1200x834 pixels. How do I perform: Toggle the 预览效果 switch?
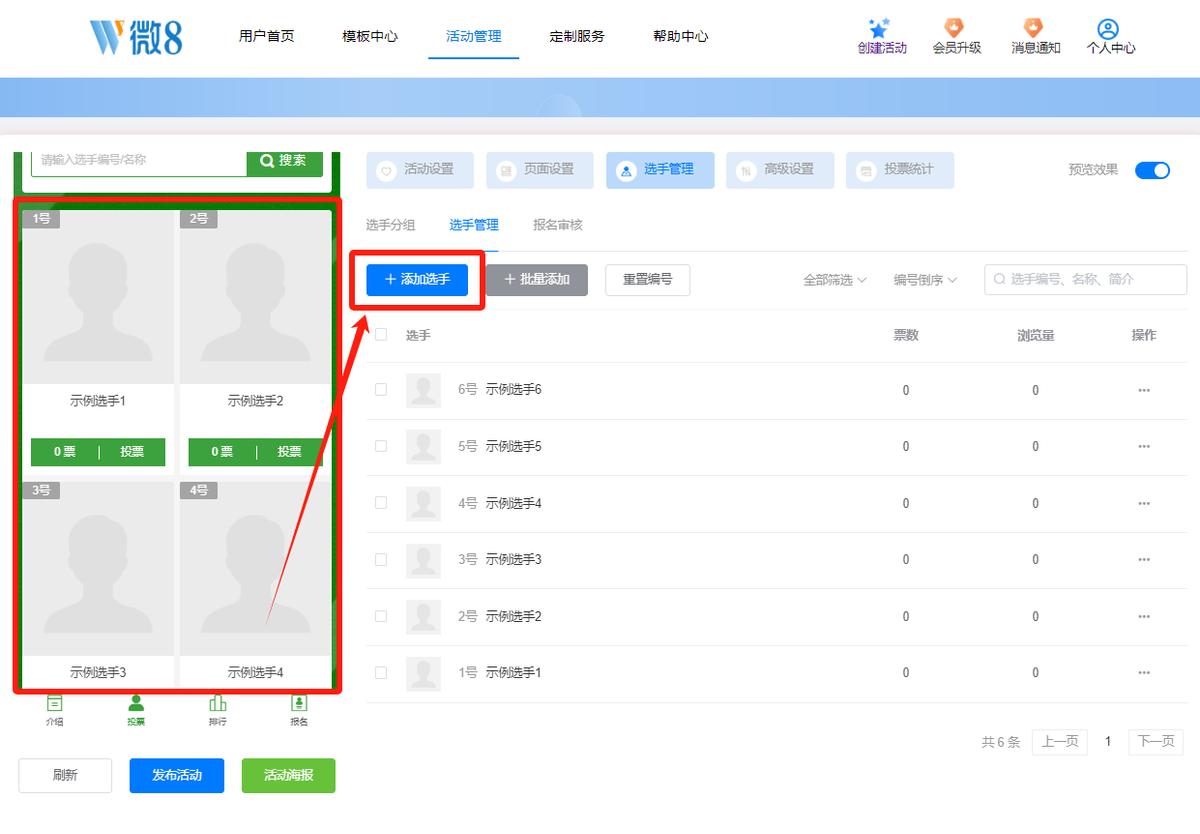pyautogui.click(x=1152, y=170)
